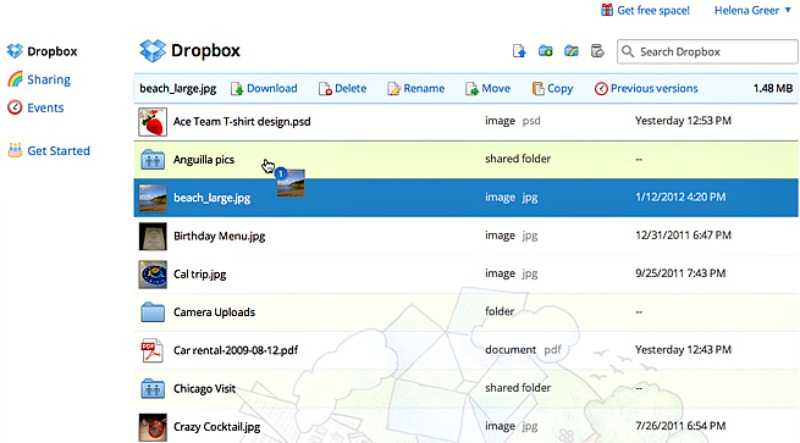Screen dimensions: 800x443
Task: Open Get Started in the sidebar
Action: [58, 151]
